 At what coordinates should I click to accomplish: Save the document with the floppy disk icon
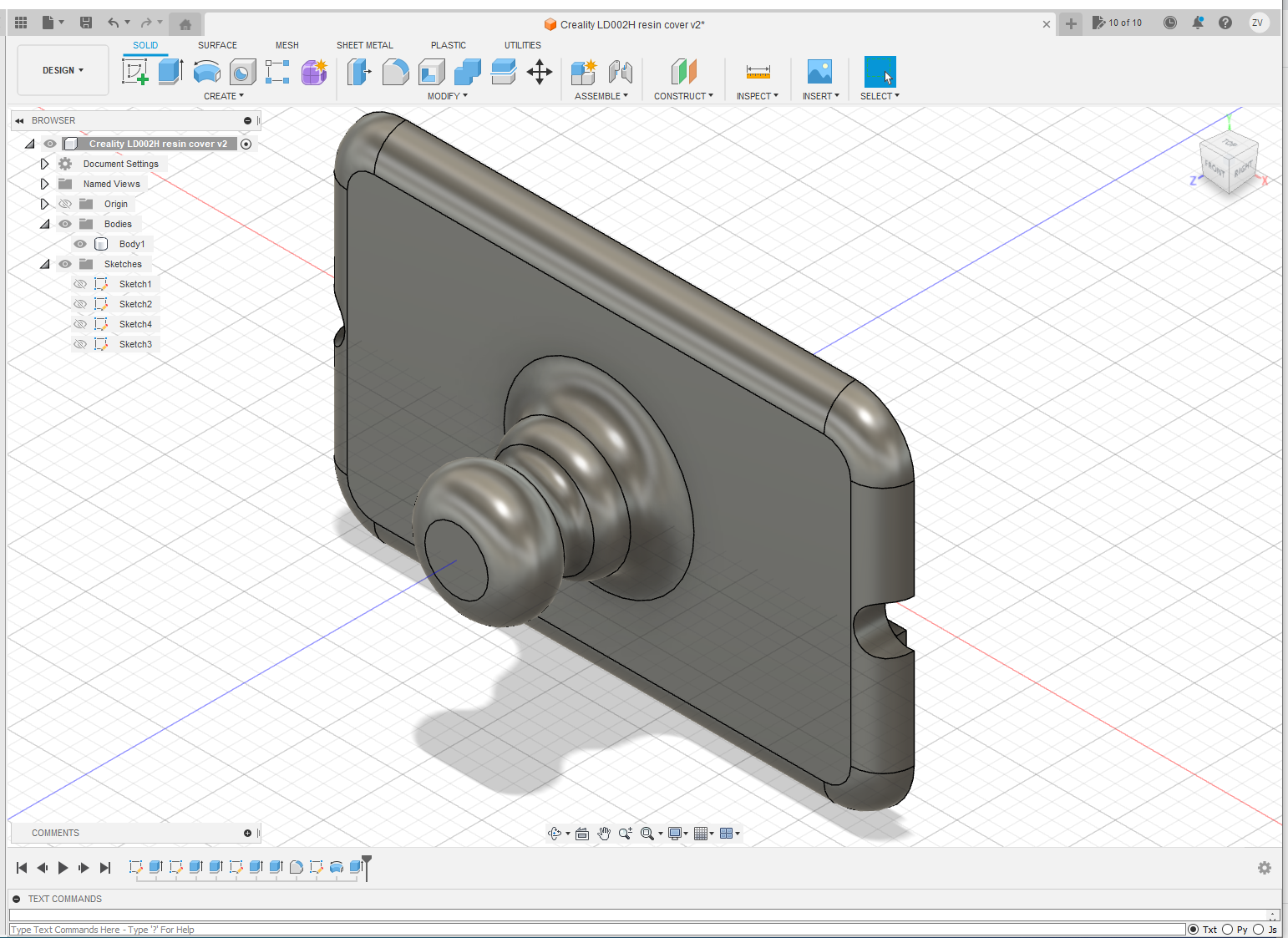pyautogui.click(x=85, y=23)
